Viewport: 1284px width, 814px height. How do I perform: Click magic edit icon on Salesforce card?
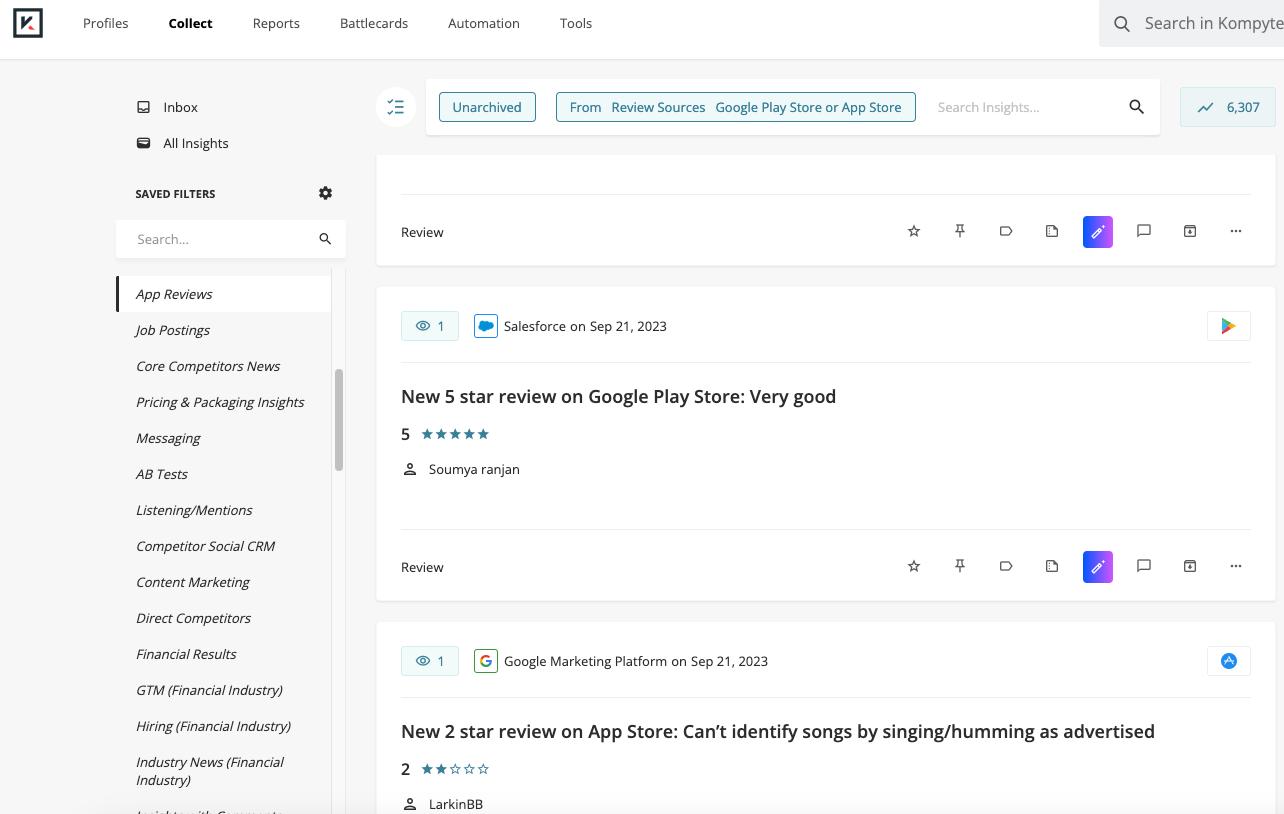click(1098, 567)
